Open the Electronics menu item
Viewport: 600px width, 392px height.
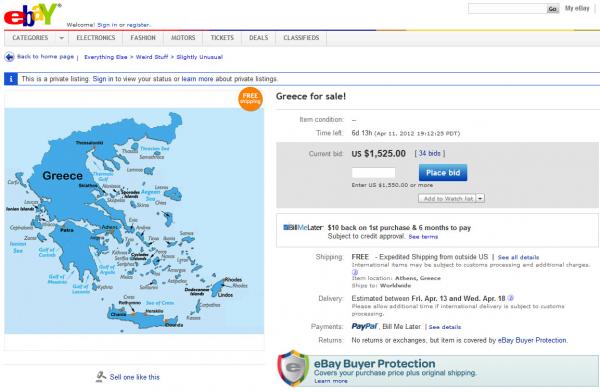96,38
